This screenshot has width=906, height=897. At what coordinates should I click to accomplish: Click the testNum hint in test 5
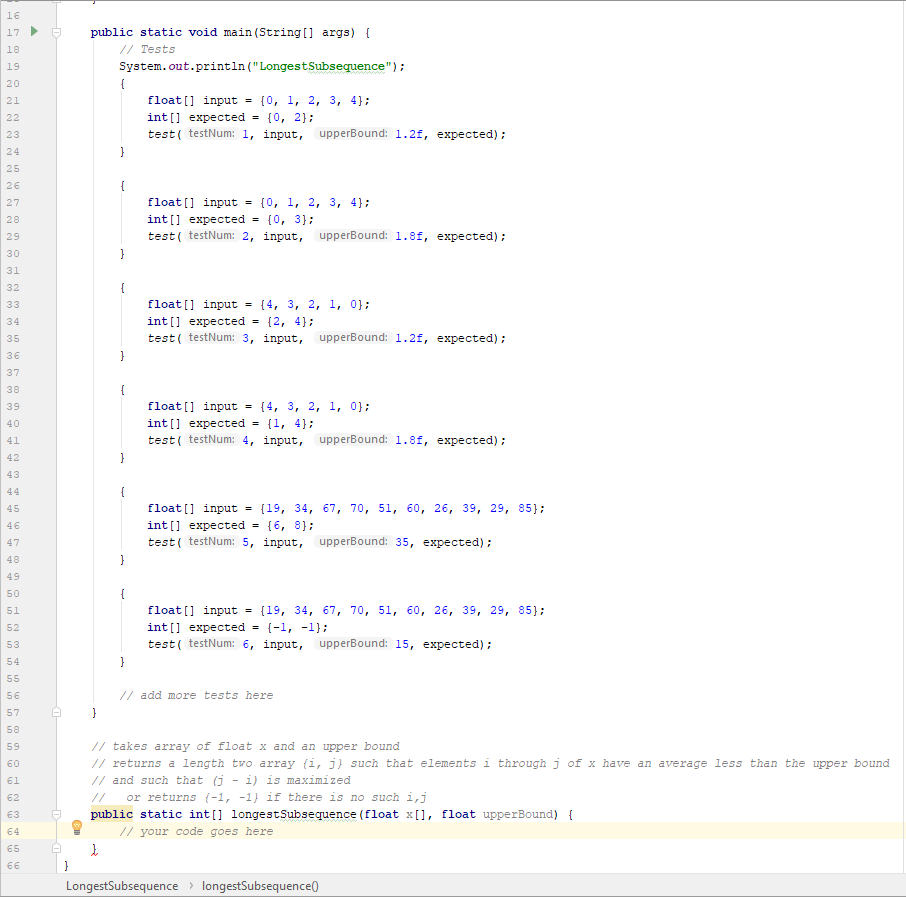click(210, 542)
